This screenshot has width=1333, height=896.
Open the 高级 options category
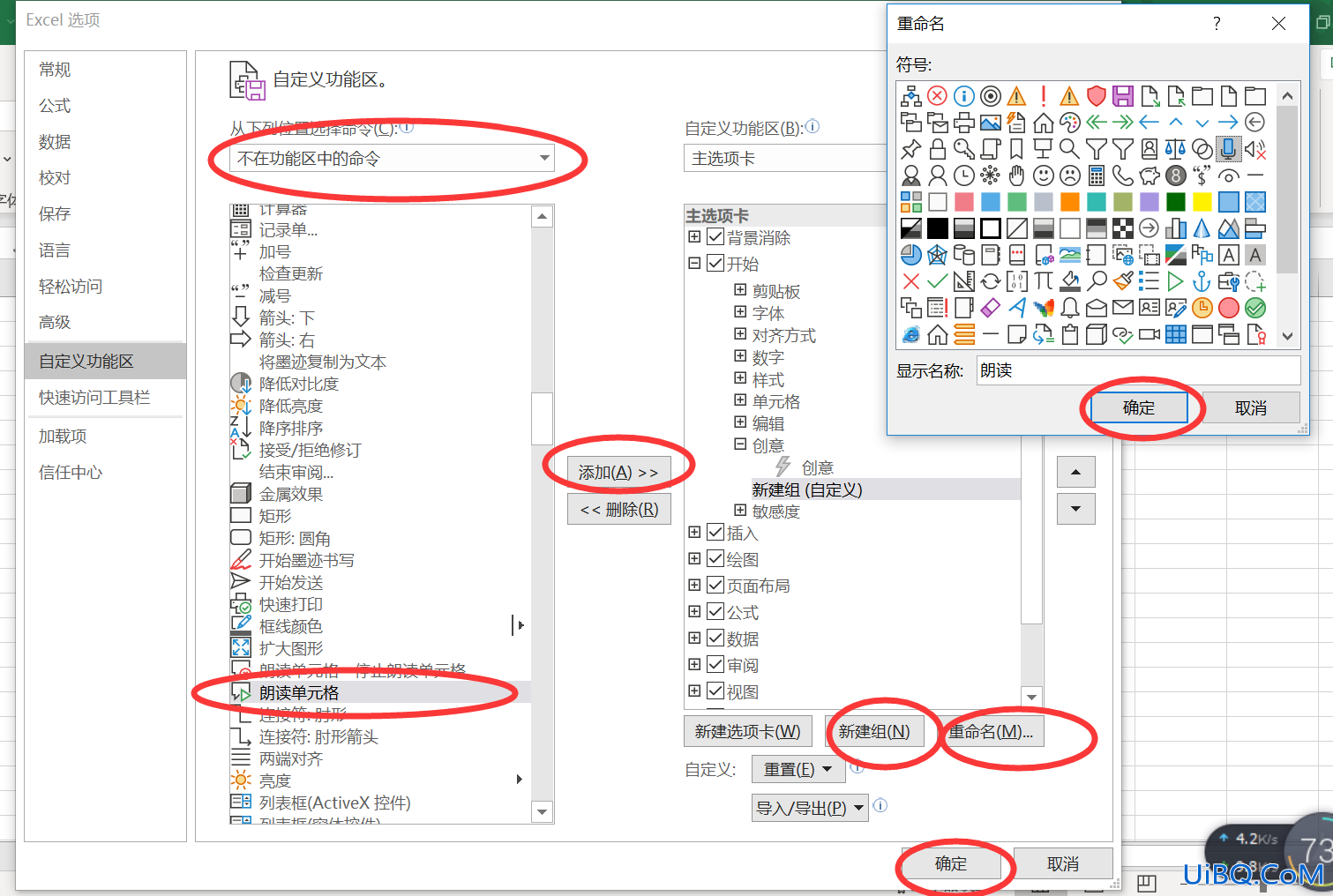pos(106,323)
